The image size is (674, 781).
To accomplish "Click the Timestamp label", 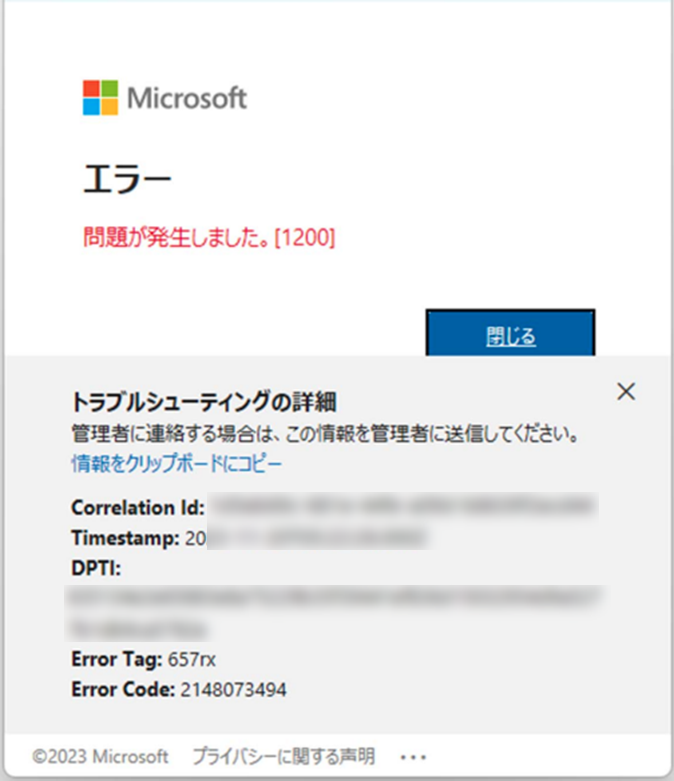I will pos(126,538).
